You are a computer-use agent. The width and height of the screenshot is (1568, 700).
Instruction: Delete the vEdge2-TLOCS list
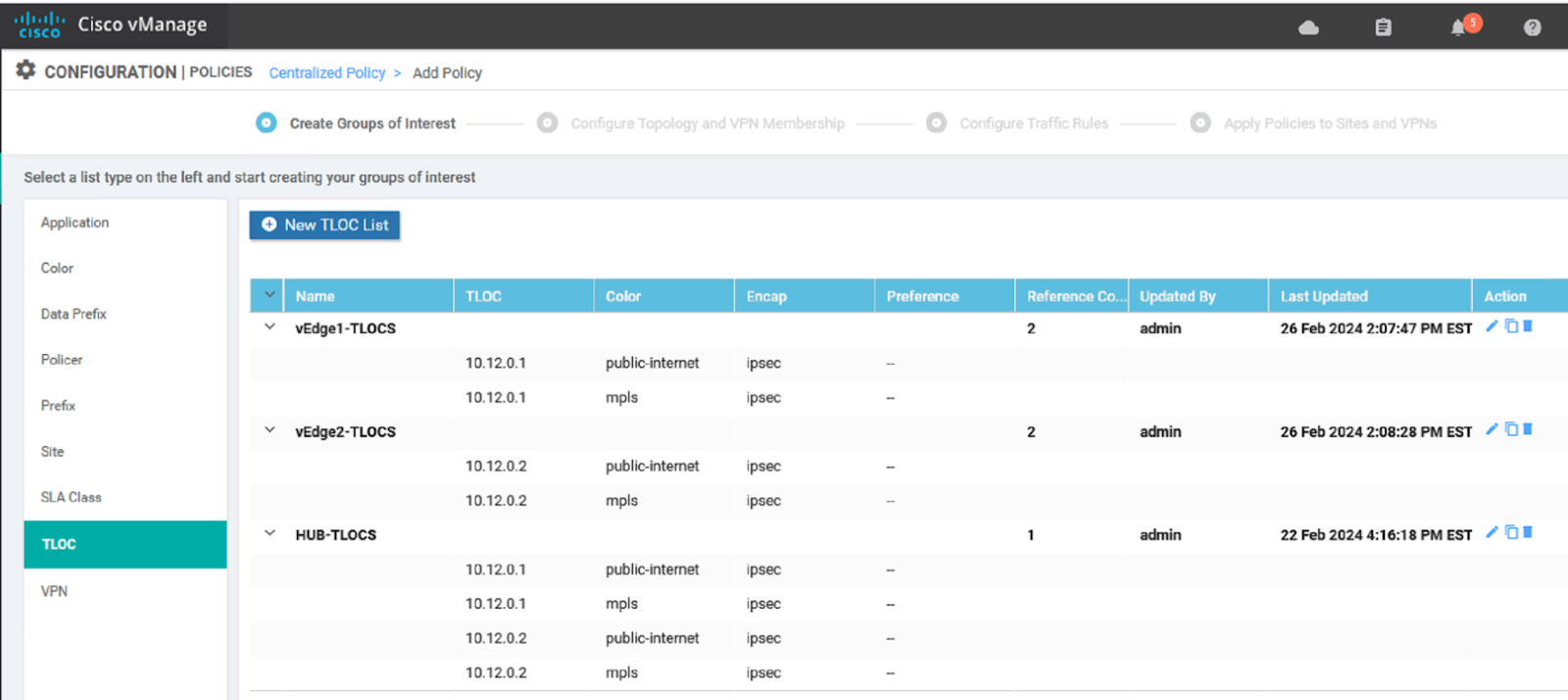tap(1528, 429)
